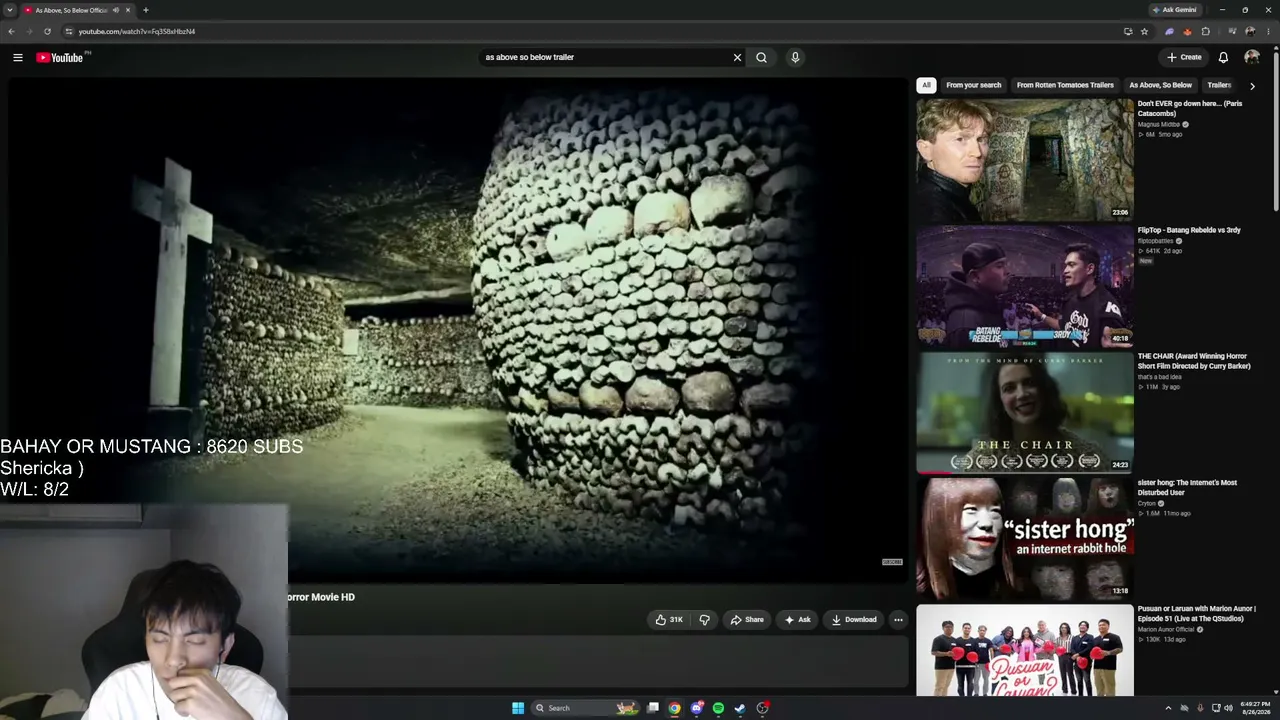Visit Marion Aunor Official channel
This screenshot has width=1280, height=720.
(x=1166, y=630)
